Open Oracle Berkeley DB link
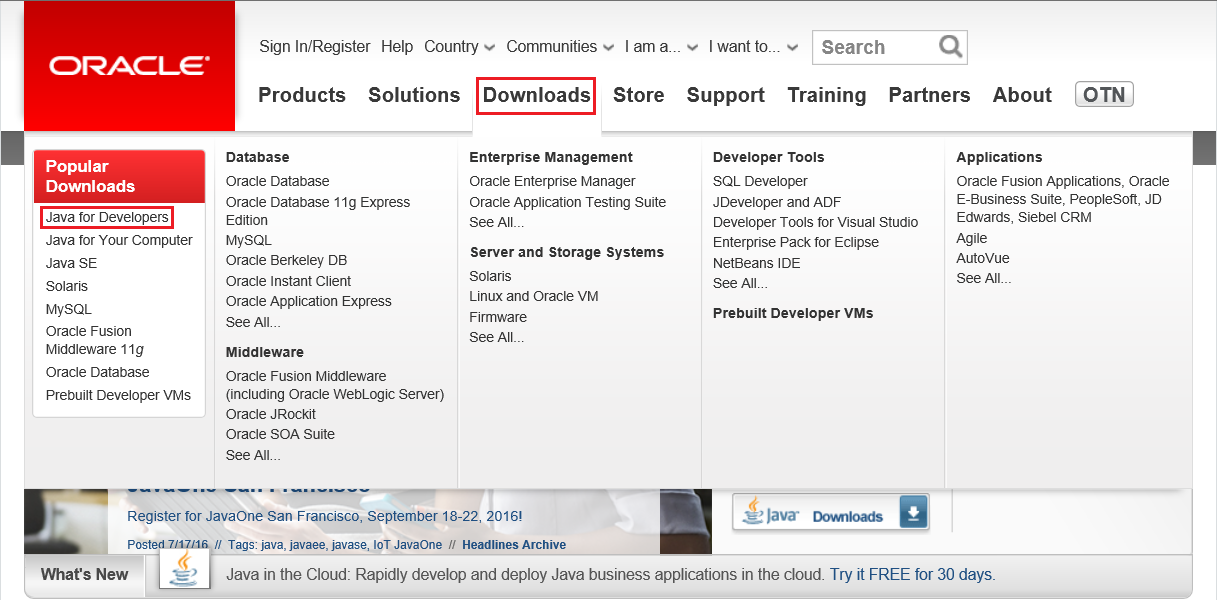Image resolution: width=1217 pixels, height=600 pixels. [286, 260]
